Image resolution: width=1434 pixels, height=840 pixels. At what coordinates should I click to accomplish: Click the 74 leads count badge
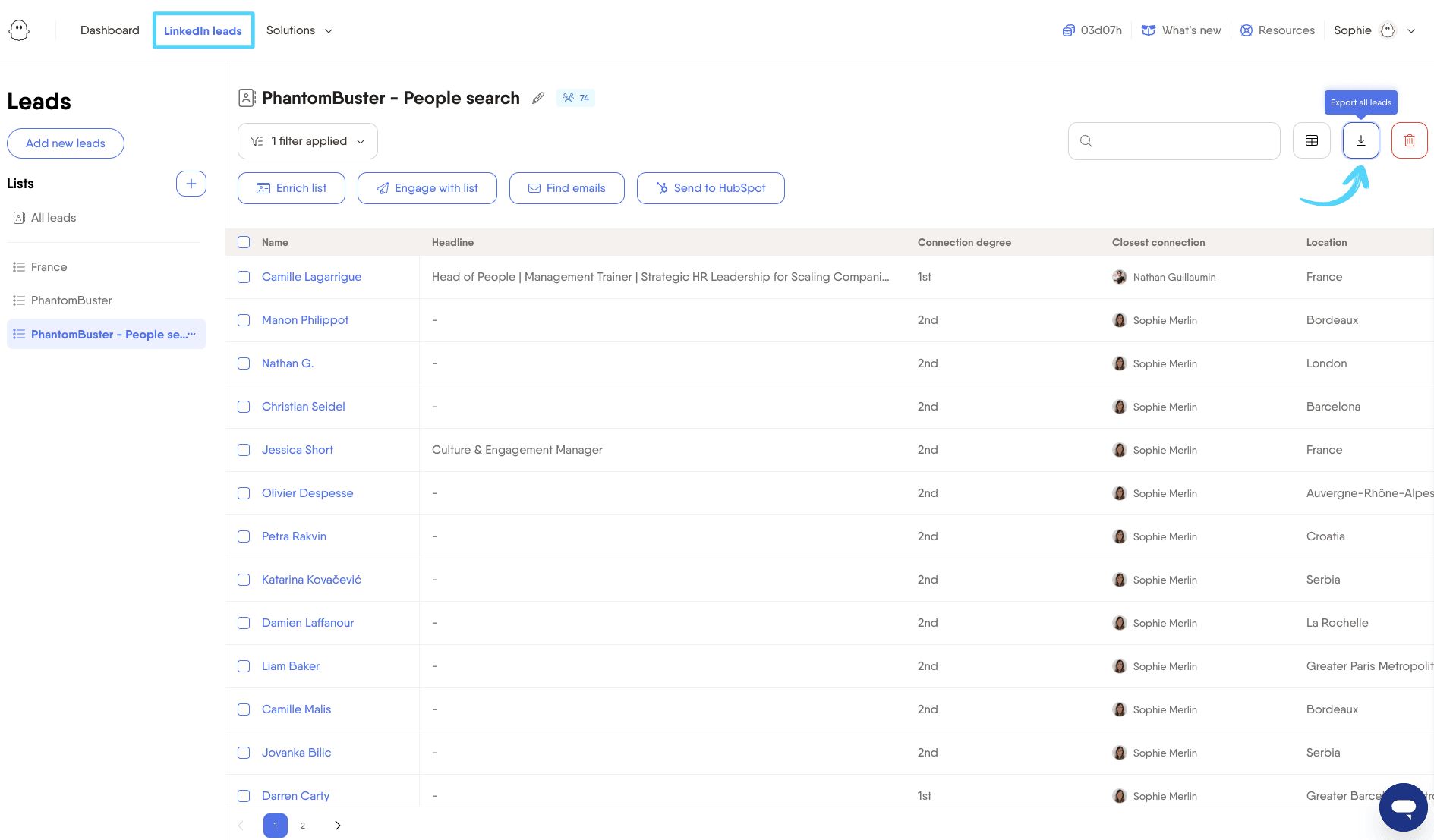coord(576,98)
